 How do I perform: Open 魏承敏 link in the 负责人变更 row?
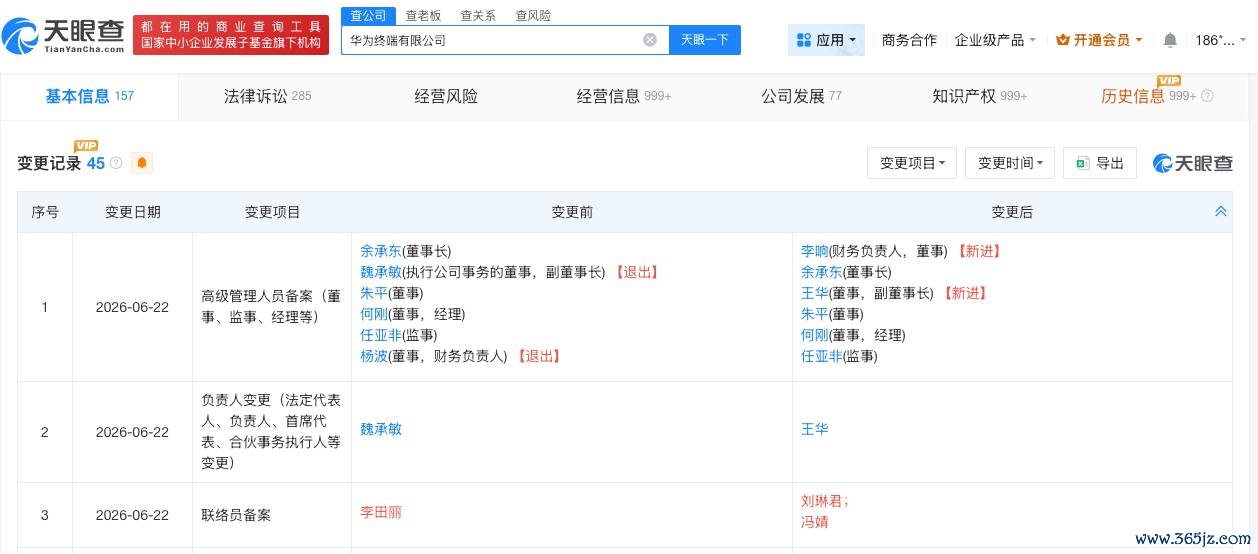381,429
